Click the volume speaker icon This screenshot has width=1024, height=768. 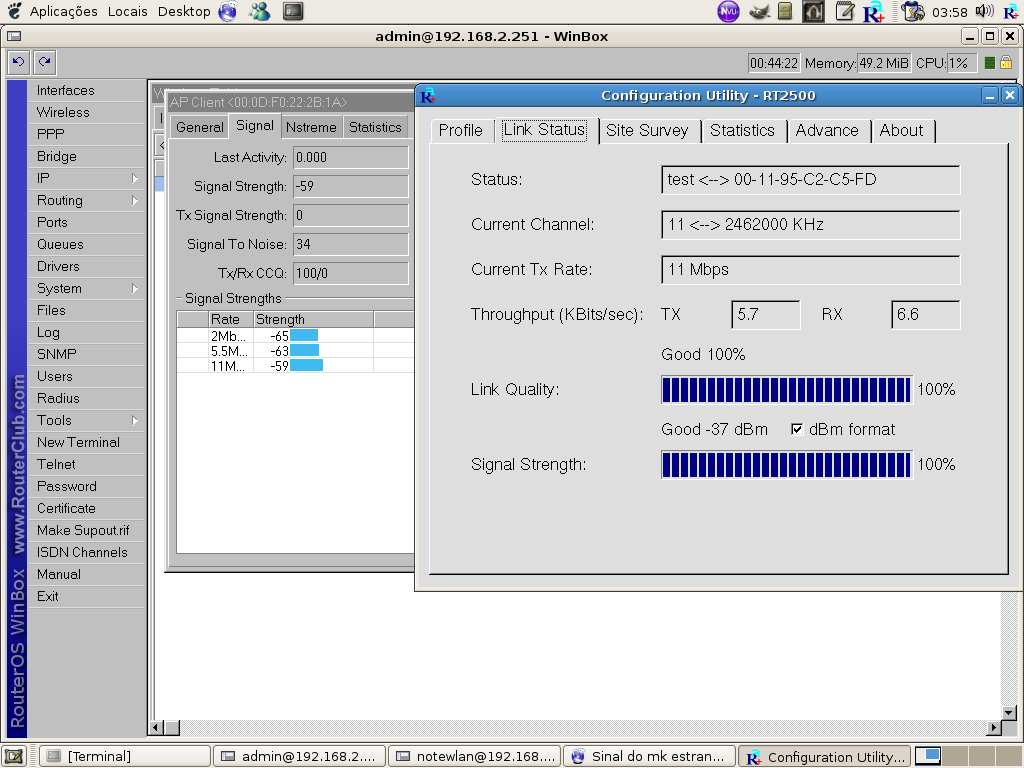pyautogui.click(x=984, y=11)
